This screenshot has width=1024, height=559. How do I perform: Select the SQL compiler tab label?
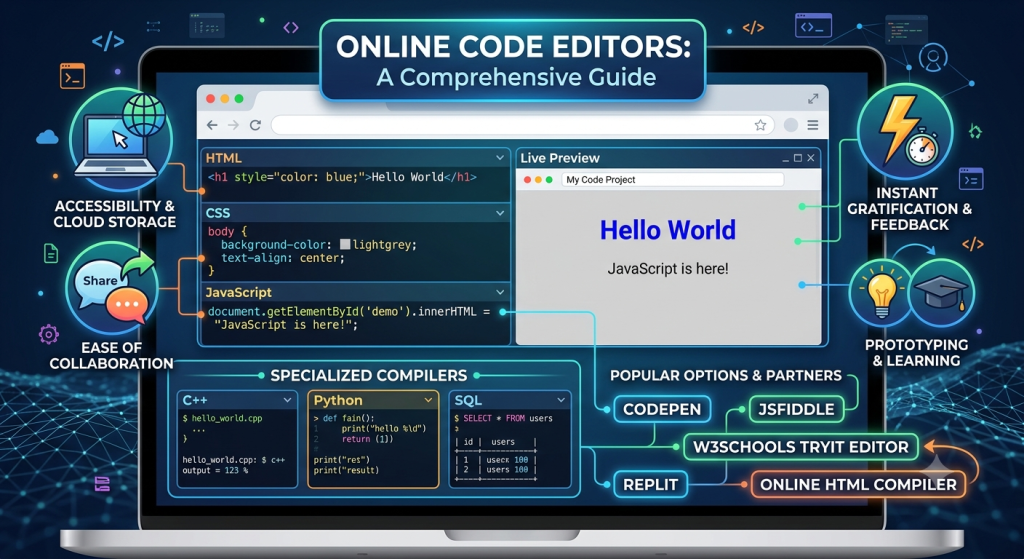468,400
